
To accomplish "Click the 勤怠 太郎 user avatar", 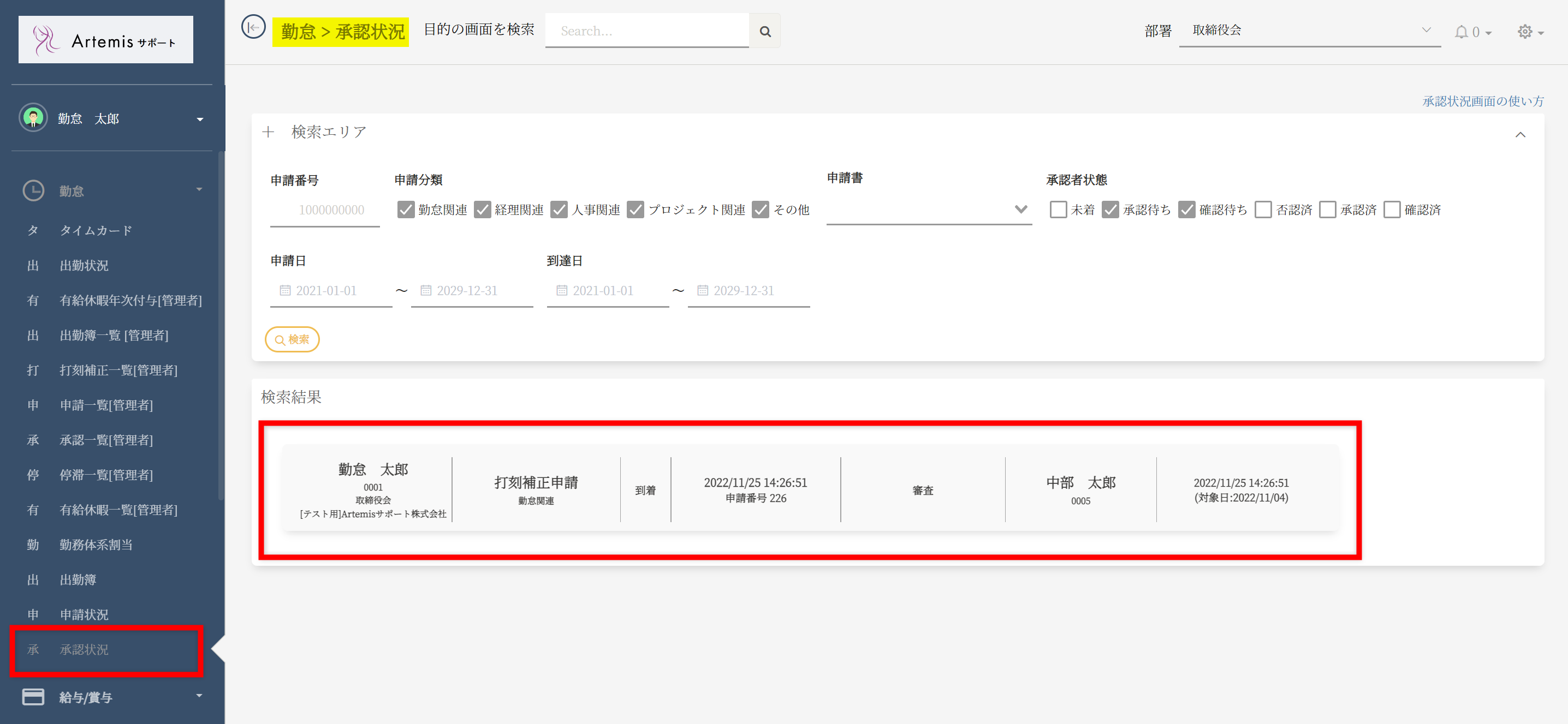I will [33, 118].
